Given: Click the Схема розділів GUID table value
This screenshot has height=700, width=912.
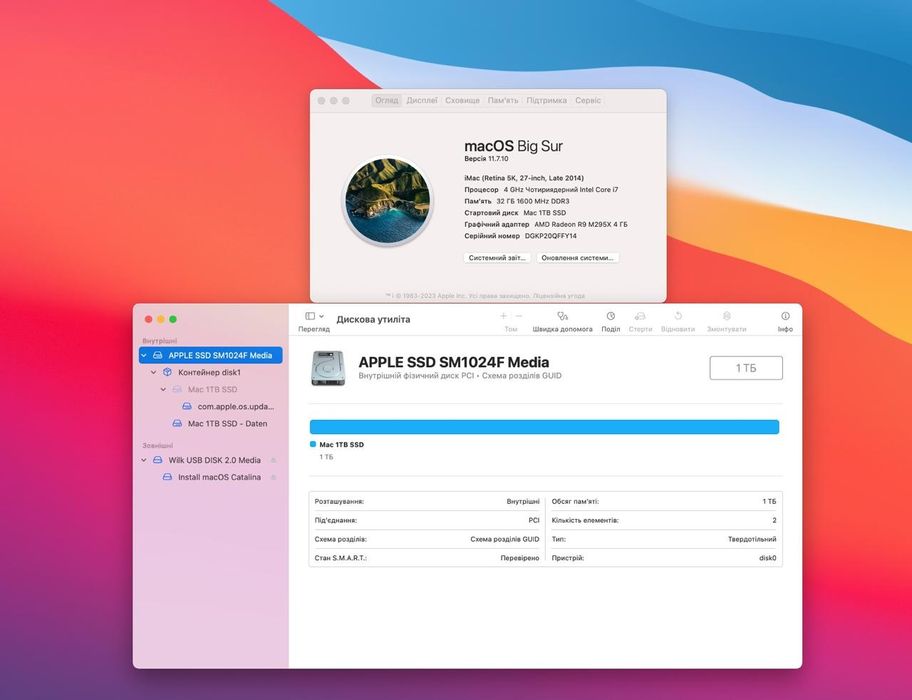Looking at the screenshot, I should pyautogui.click(x=505, y=539).
